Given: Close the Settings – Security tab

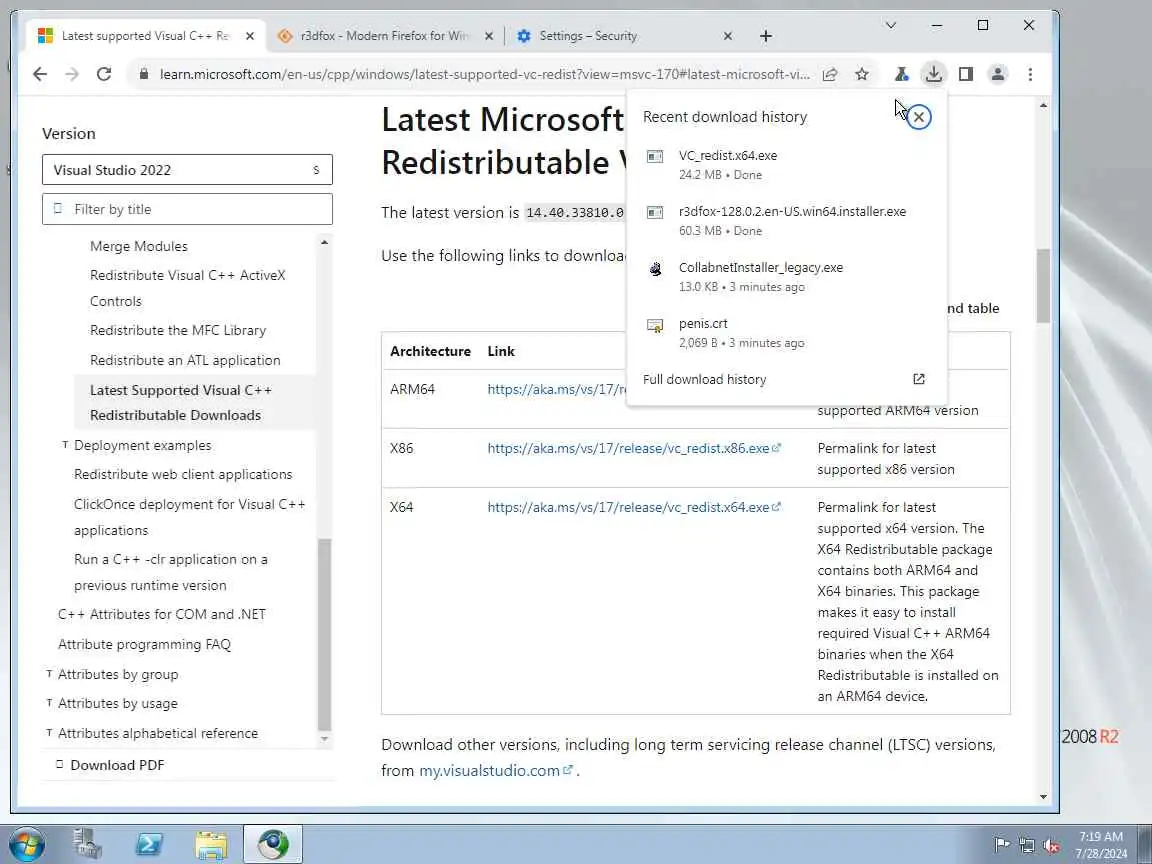Looking at the screenshot, I should pyautogui.click(x=727, y=35).
